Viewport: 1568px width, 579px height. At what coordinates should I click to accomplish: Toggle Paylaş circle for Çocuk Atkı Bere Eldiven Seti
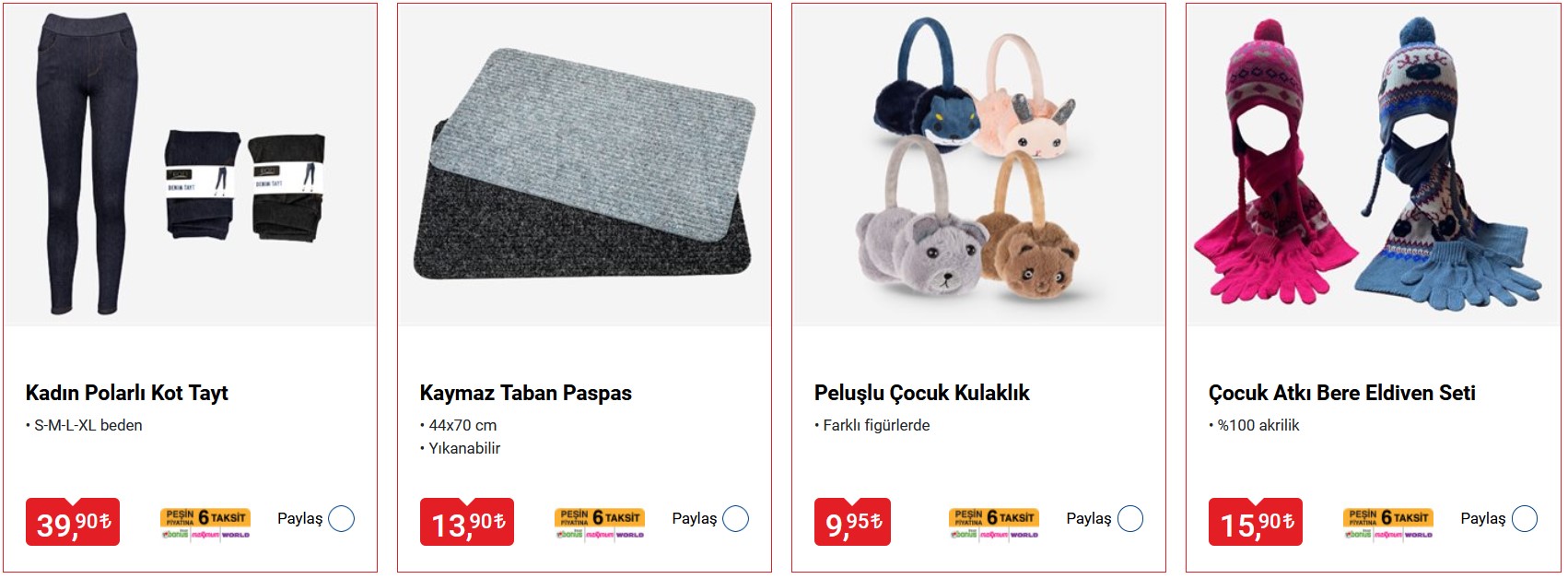1525,519
